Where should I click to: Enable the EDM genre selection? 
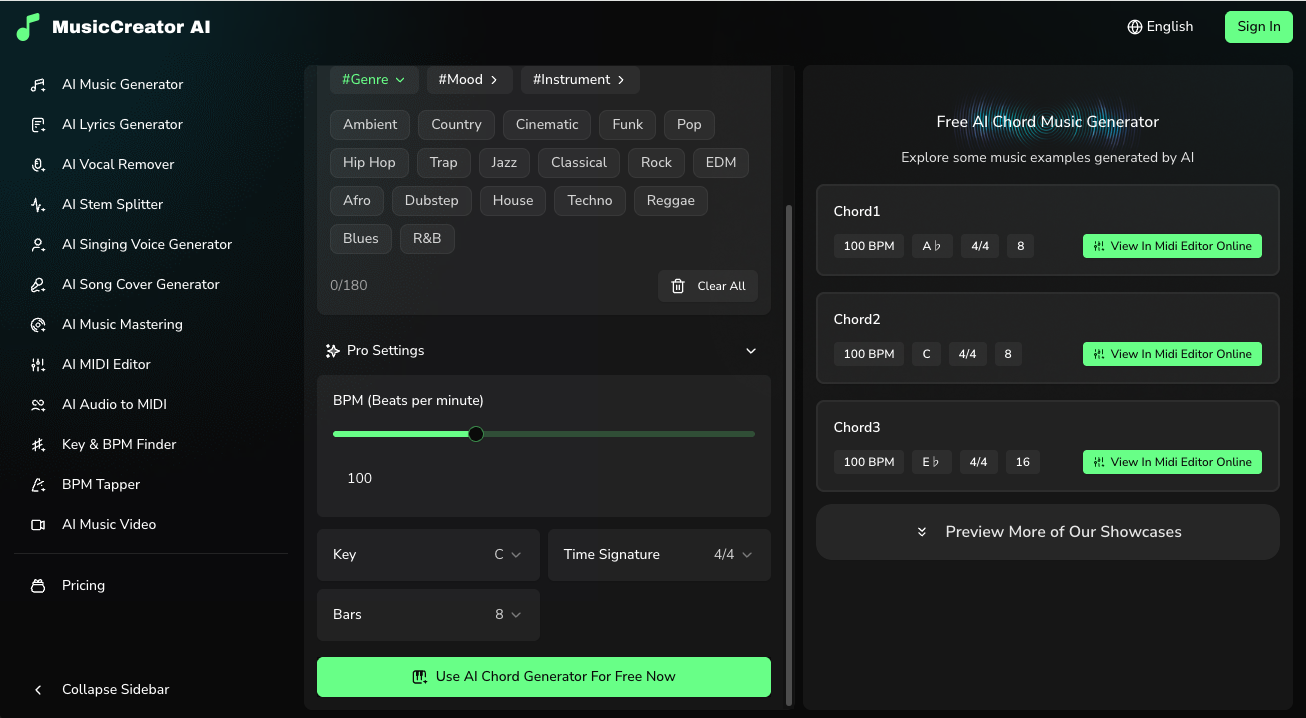click(x=720, y=162)
